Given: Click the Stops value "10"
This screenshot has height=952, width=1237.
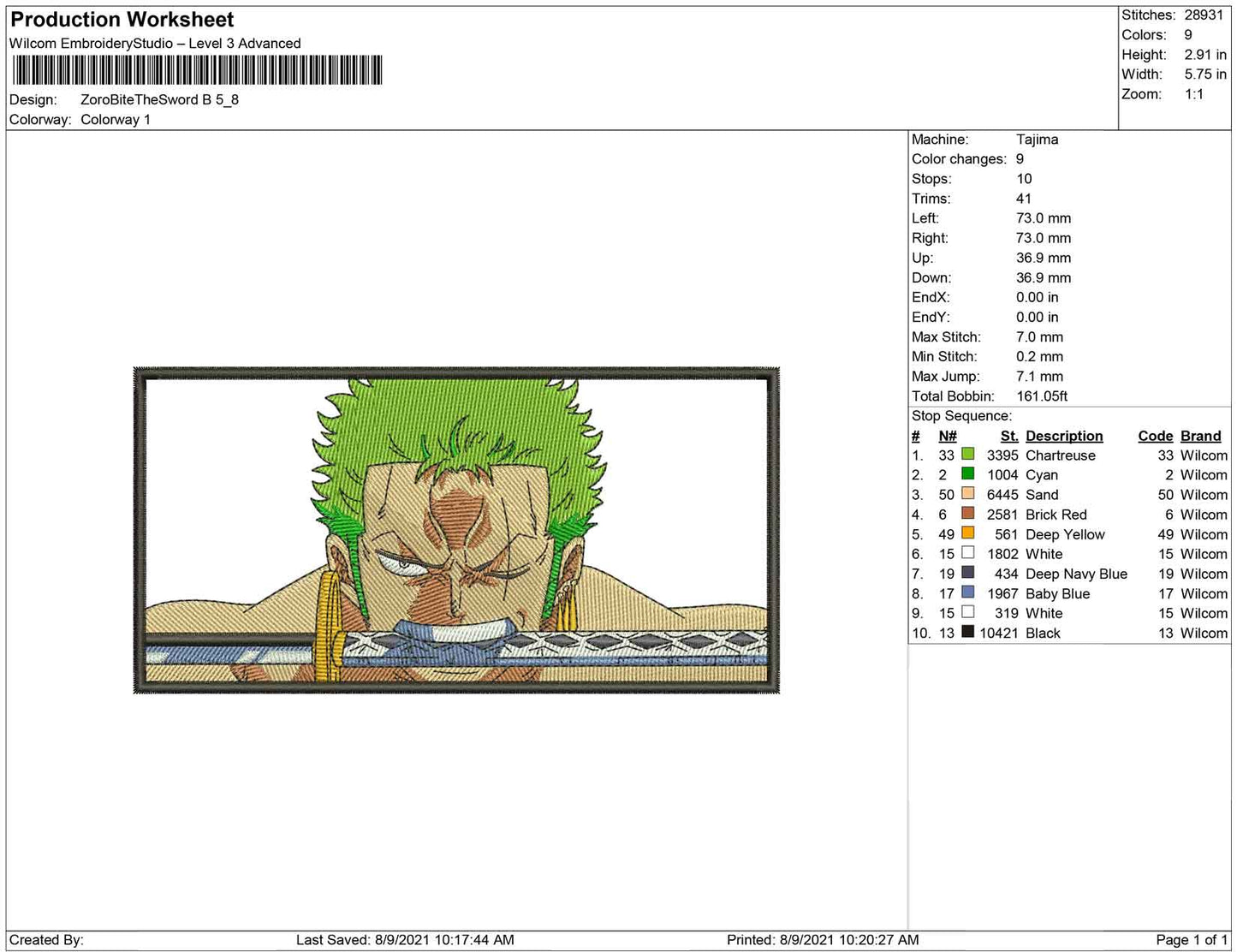Looking at the screenshot, I should pos(1024,179).
